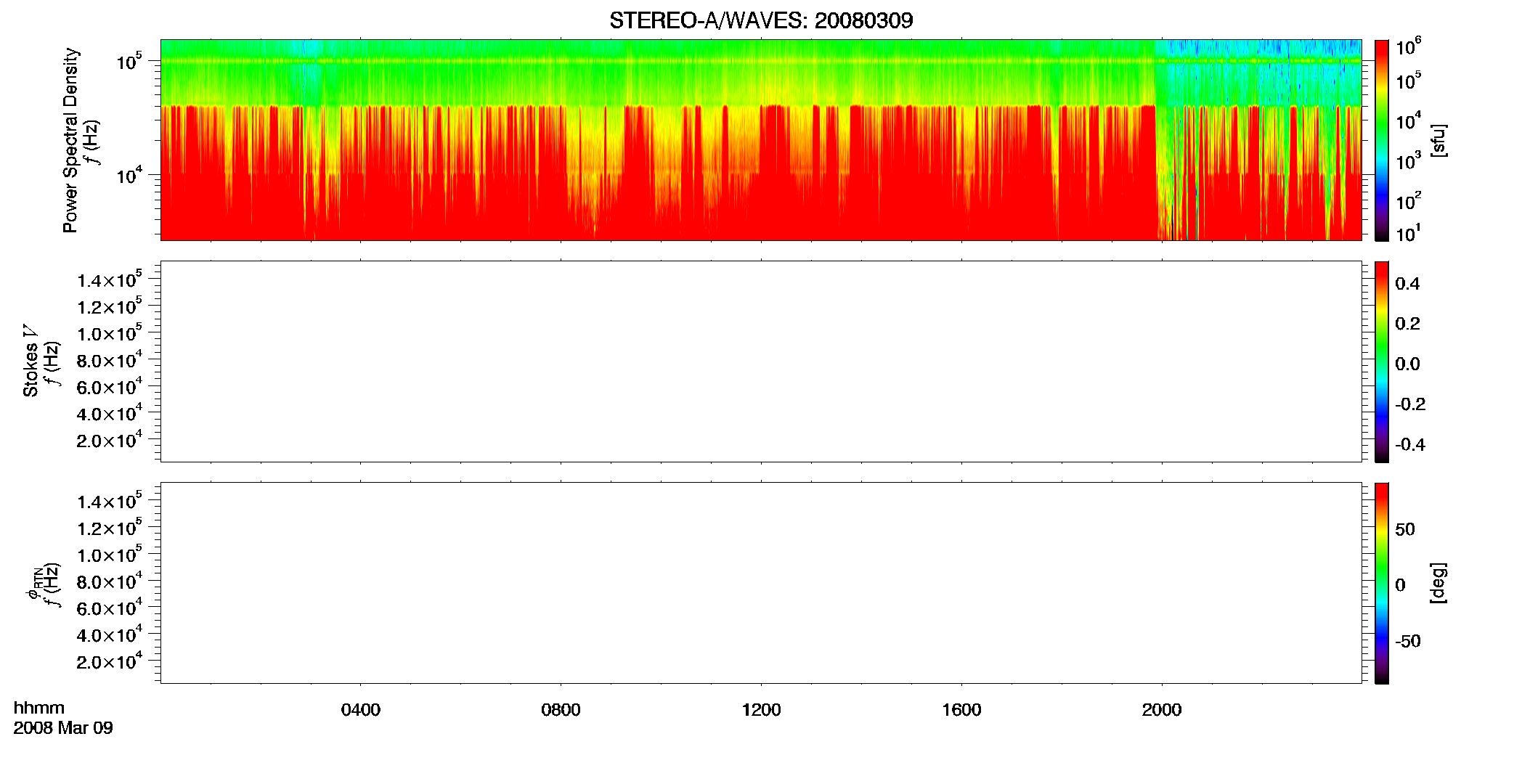
Task: Click the empty phi RTN plot panel
Action: point(761,583)
